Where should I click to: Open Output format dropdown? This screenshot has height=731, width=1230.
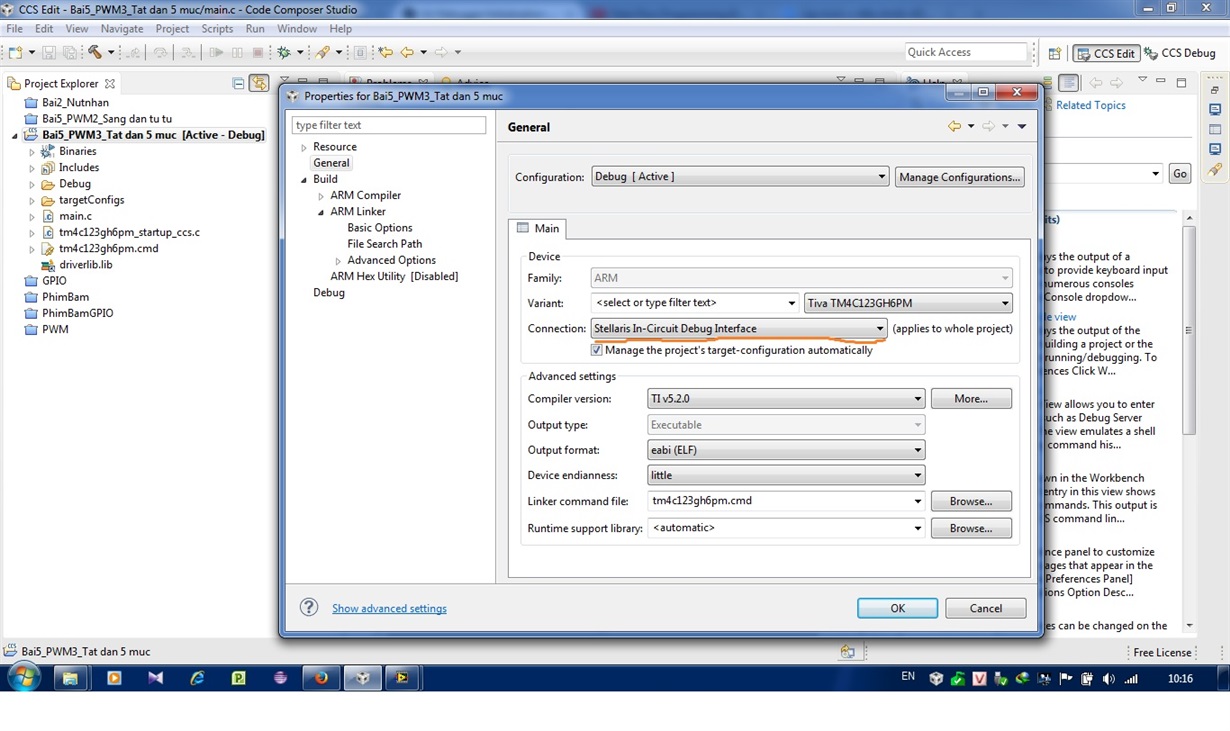pyautogui.click(x=785, y=451)
